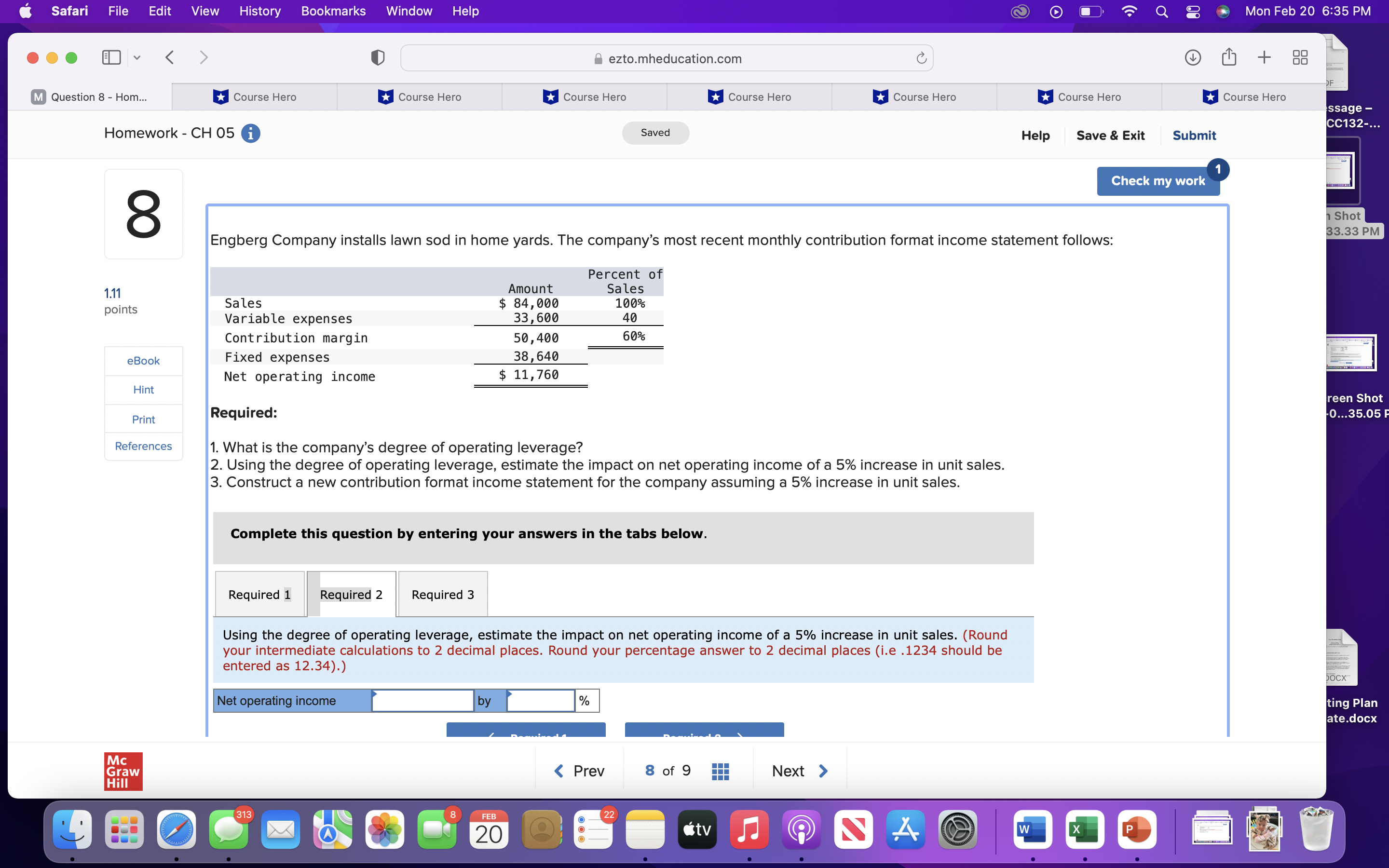Share the page using the Share icon
This screenshot has width=1389, height=868.
[1229, 57]
